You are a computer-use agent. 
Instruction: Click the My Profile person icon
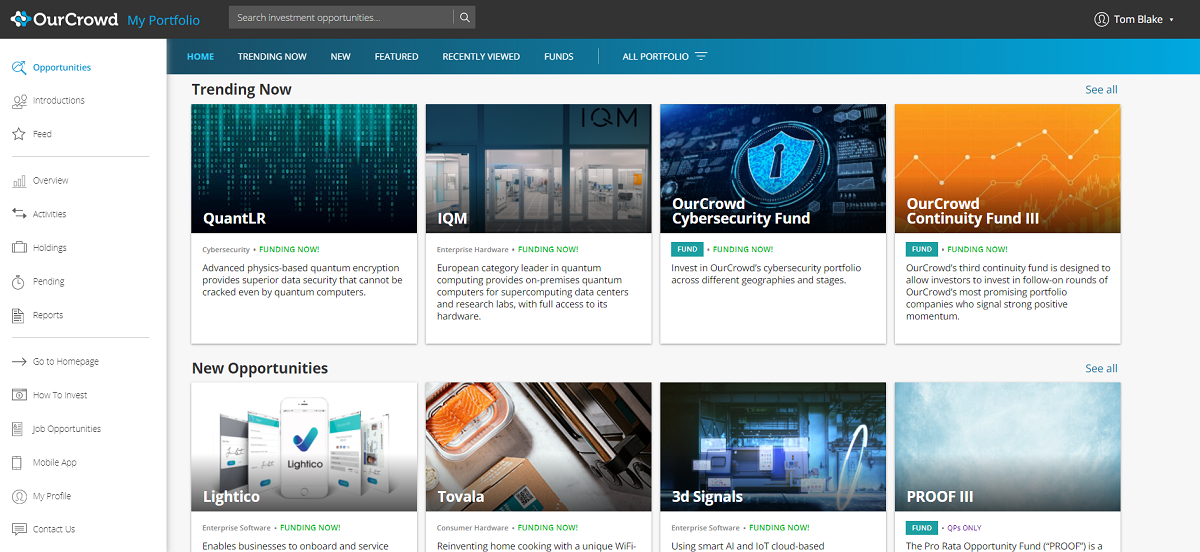click(x=19, y=496)
